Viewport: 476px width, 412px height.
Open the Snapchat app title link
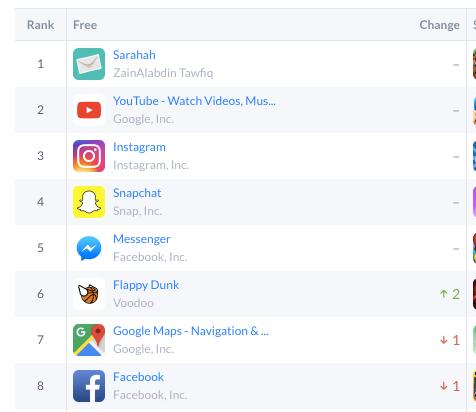click(x=137, y=193)
